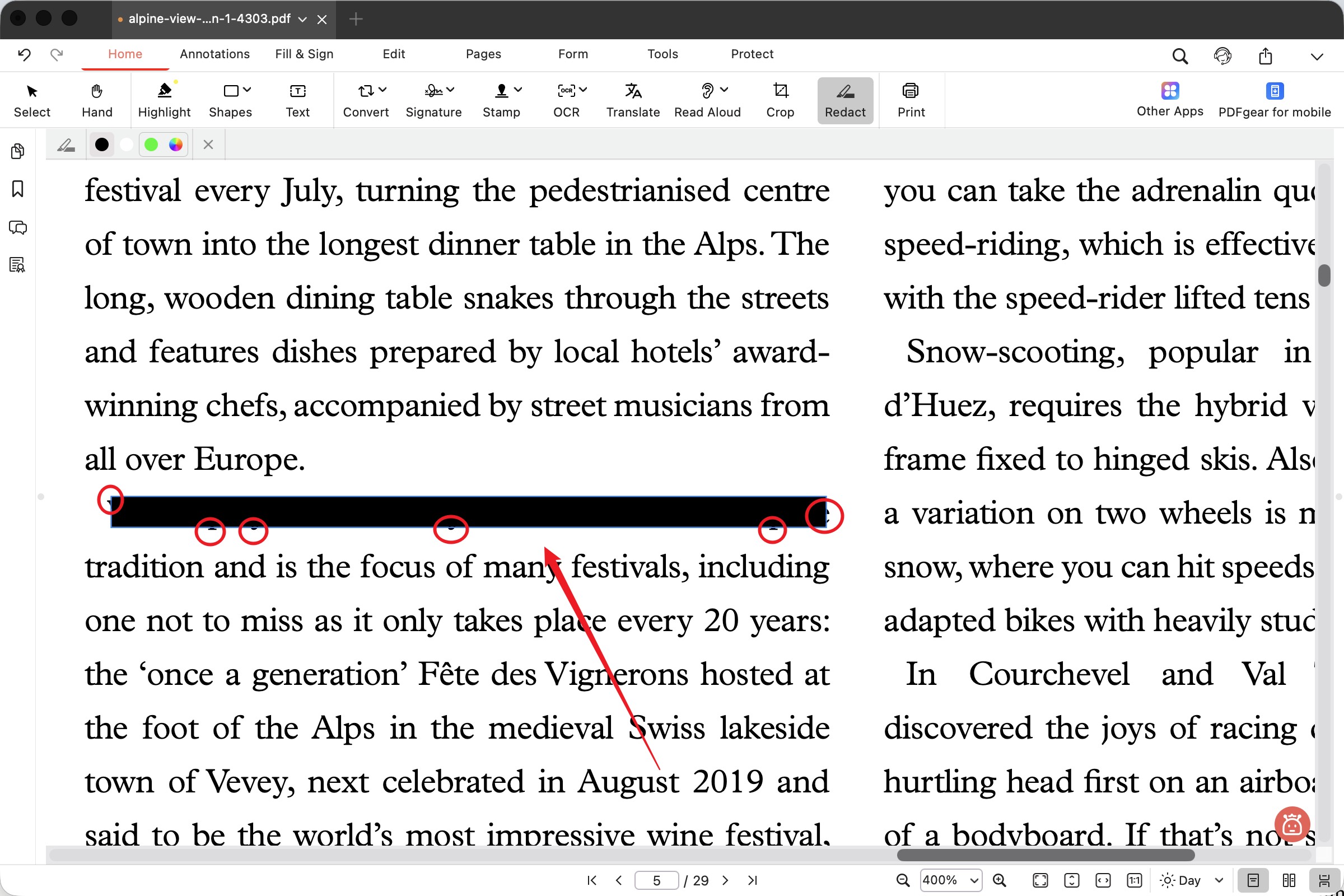Switch to the Form tab

pos(573,54)
